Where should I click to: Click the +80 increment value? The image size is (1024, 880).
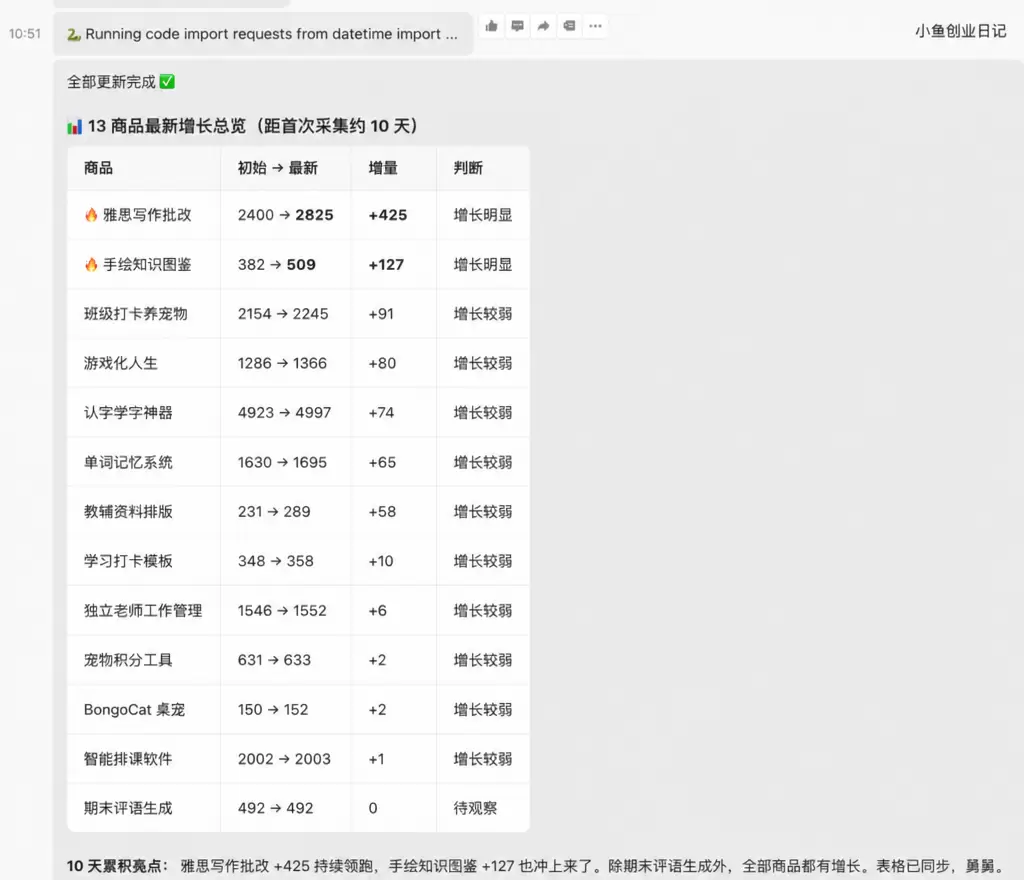[382, 363]
